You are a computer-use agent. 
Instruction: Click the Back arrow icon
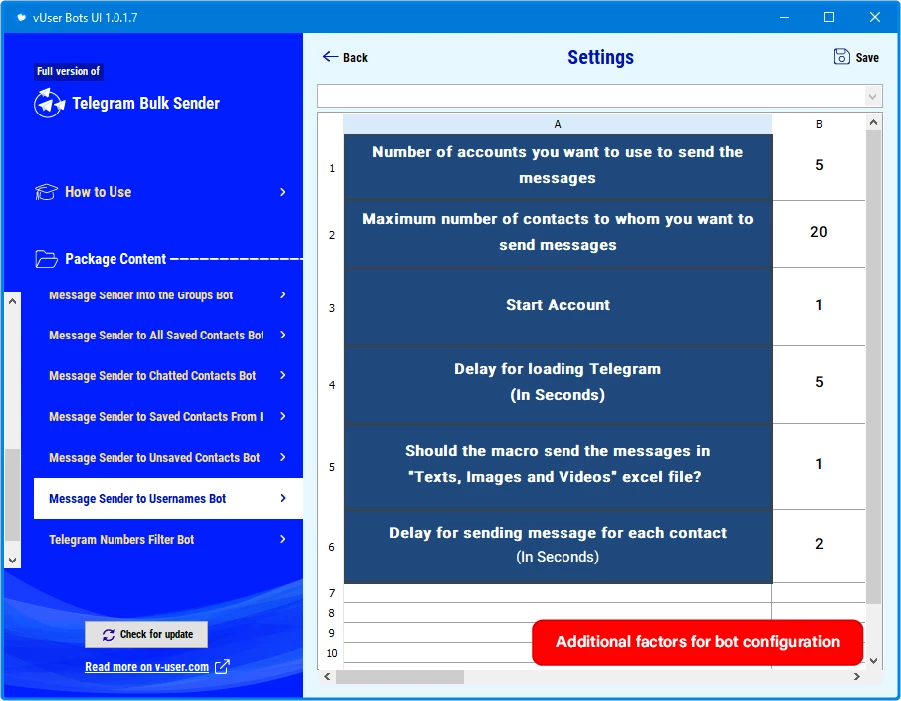coord(330,56)
